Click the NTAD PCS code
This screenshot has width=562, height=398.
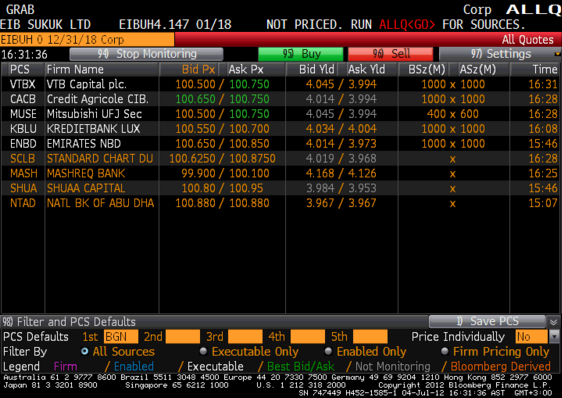click(x=23, y=203)
